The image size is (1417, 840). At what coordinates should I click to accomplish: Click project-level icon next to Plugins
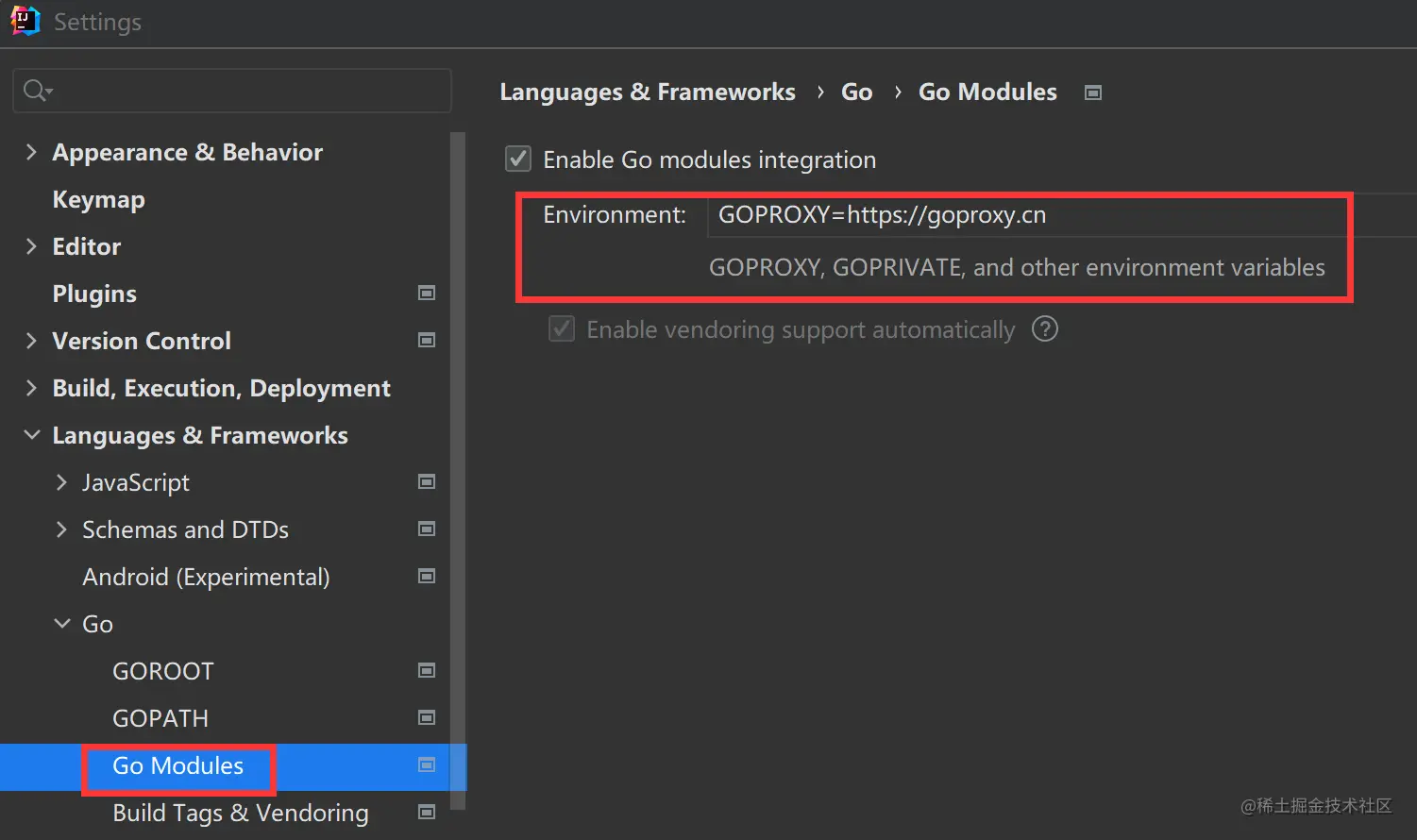[427, 294]
